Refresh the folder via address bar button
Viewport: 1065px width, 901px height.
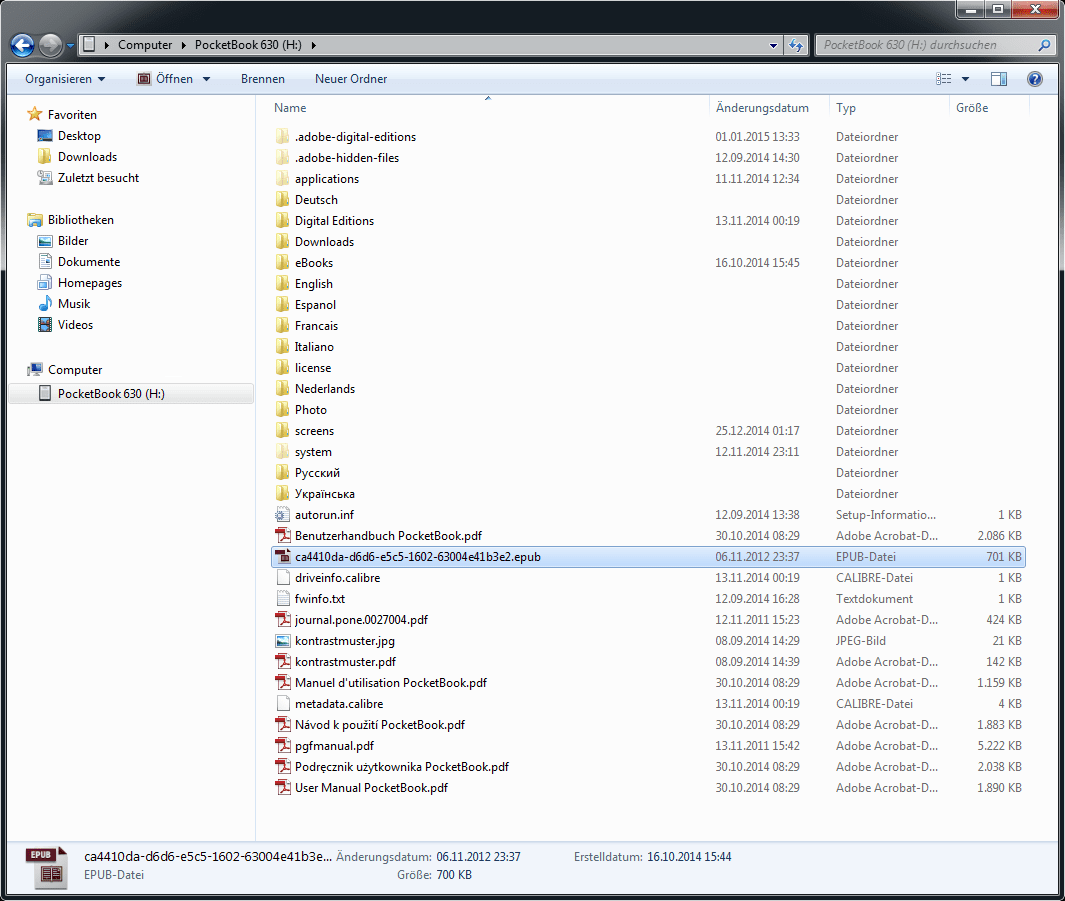tap(795, 45)
